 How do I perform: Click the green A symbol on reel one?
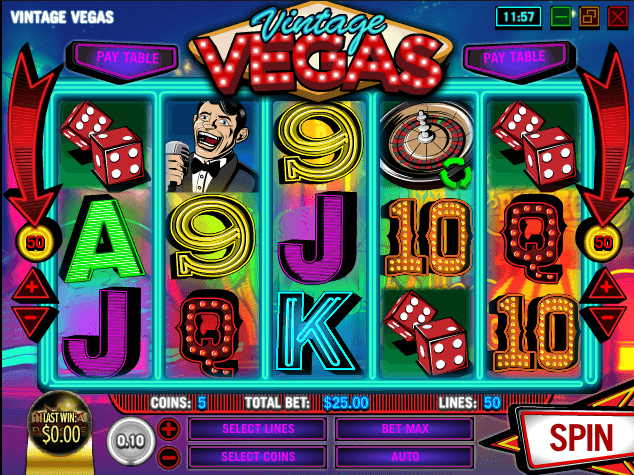click(x=104, y=239)
